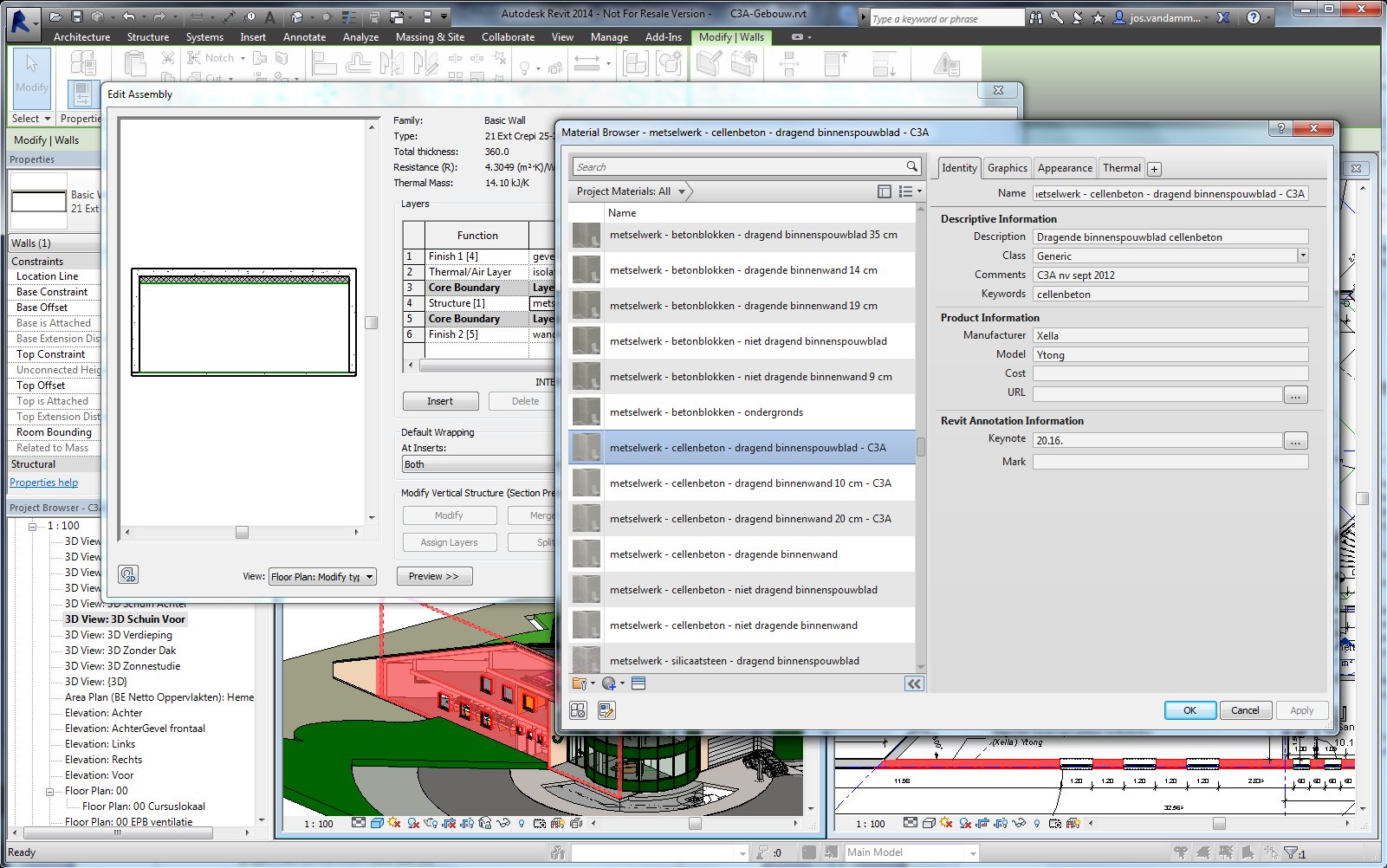Click the material list vertical scrollbar thumb
This screenshot has width=1387, height=868.
point(920,447)
